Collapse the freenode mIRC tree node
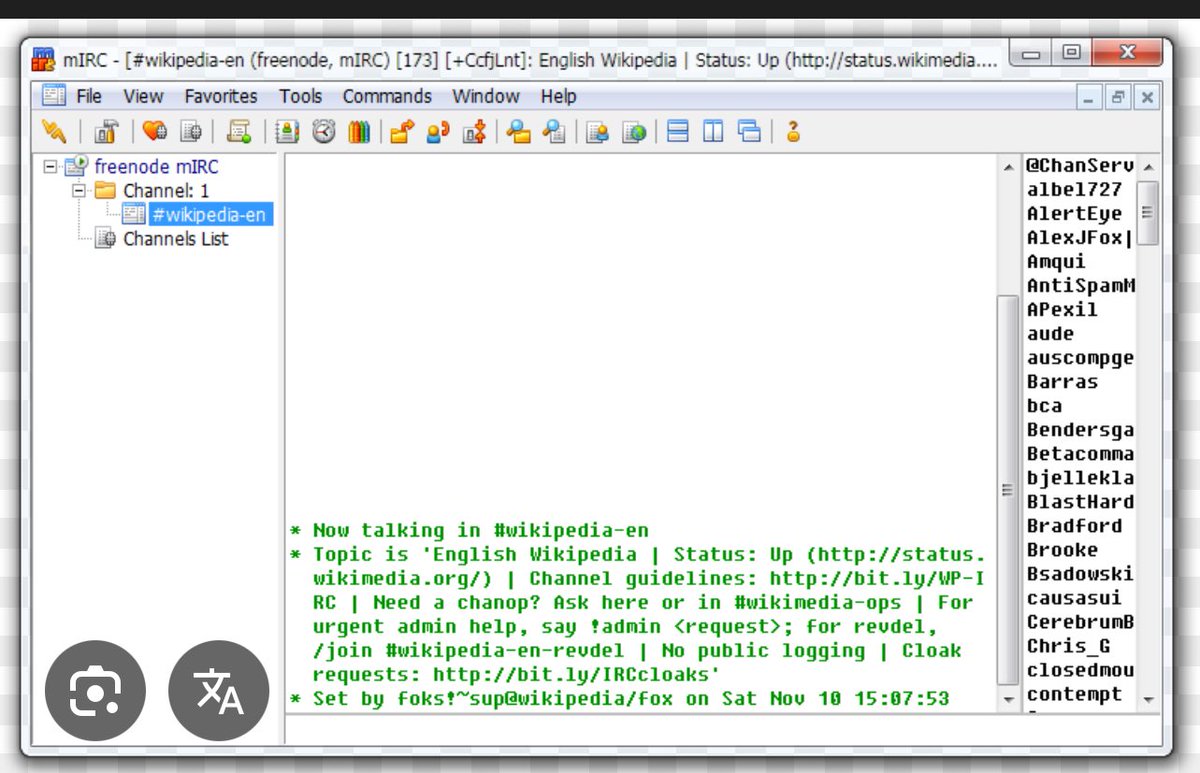 tap(50, 167)
